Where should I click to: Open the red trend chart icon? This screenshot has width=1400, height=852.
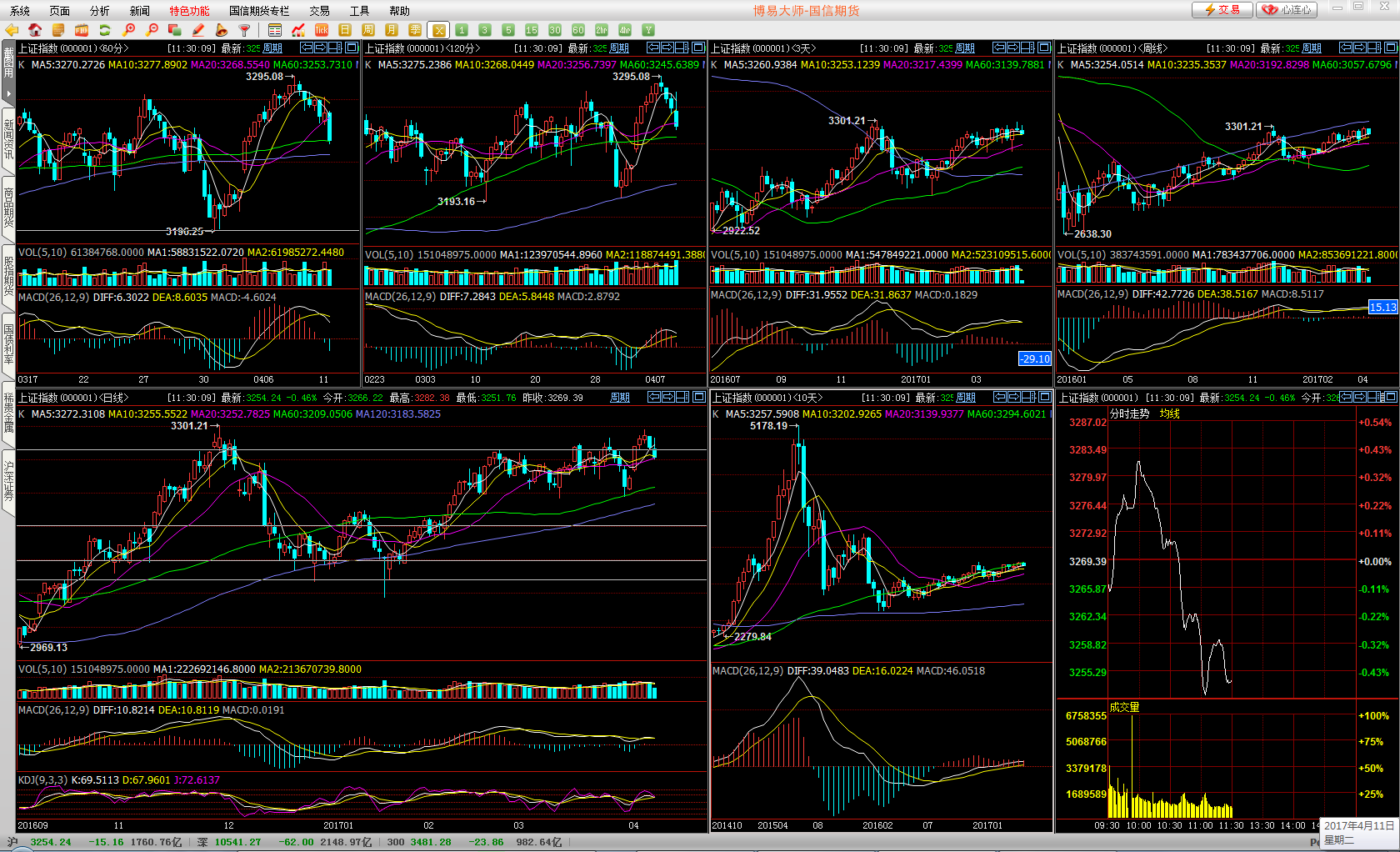tap(298, 30)
